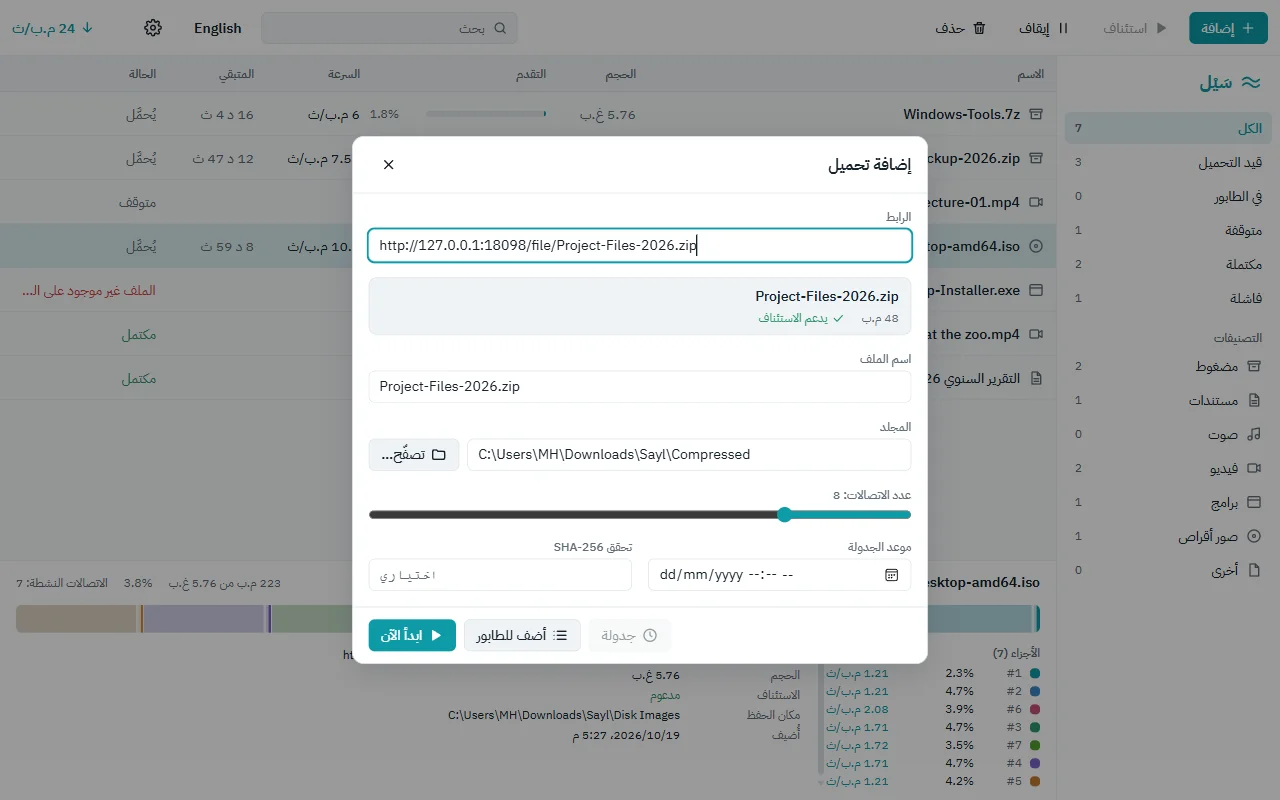
Task: Click the document icon beside مستندات category
Action: [1254, 401]
